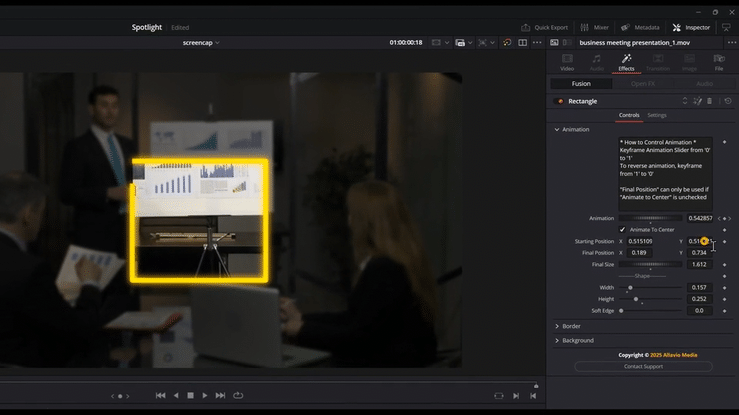This screenshot has width=739, height=415.
Task: Switch to the Video inspector tab
Action: 567,62
